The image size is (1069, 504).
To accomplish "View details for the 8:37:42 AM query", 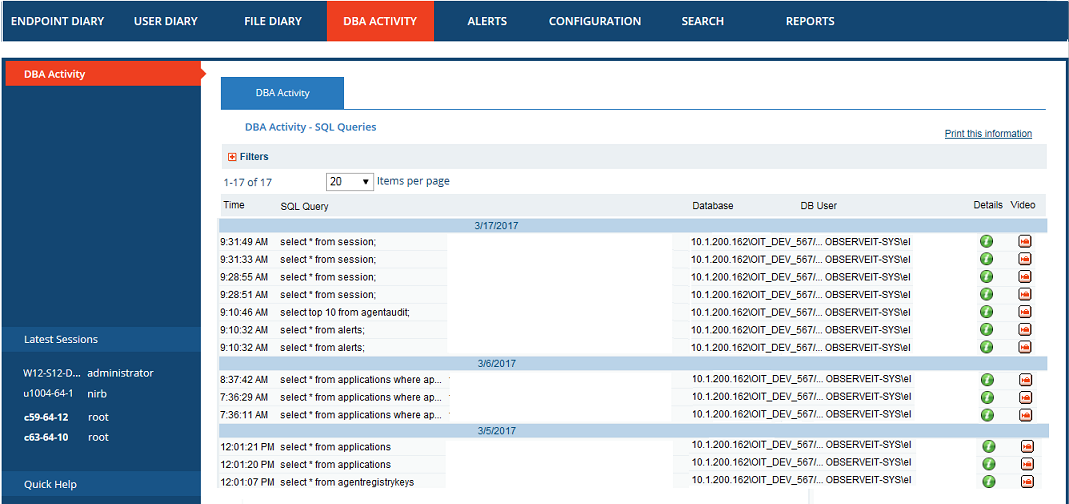I will coord(986,380).
